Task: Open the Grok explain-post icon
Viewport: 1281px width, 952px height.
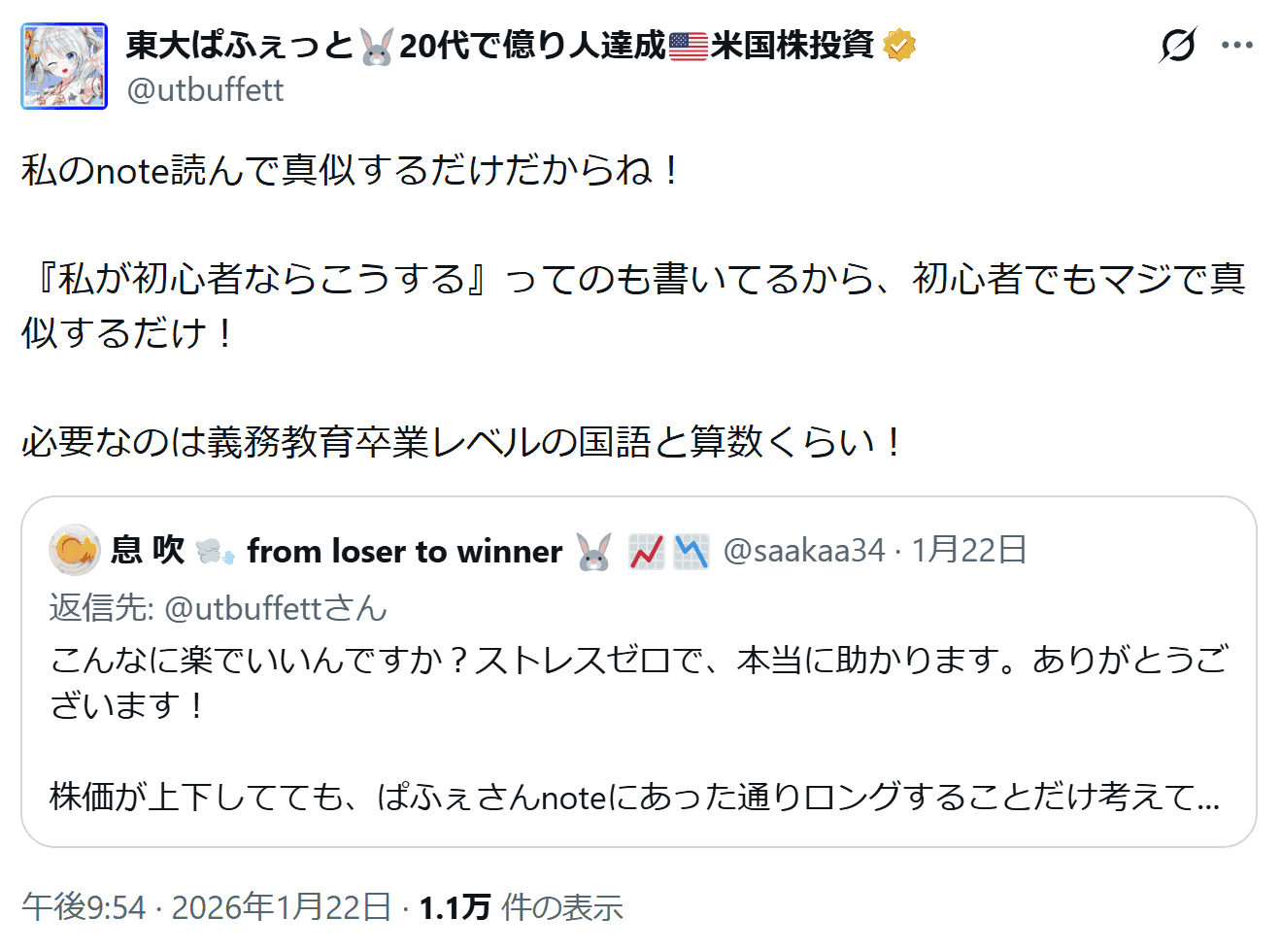Action: [1178, 45]
